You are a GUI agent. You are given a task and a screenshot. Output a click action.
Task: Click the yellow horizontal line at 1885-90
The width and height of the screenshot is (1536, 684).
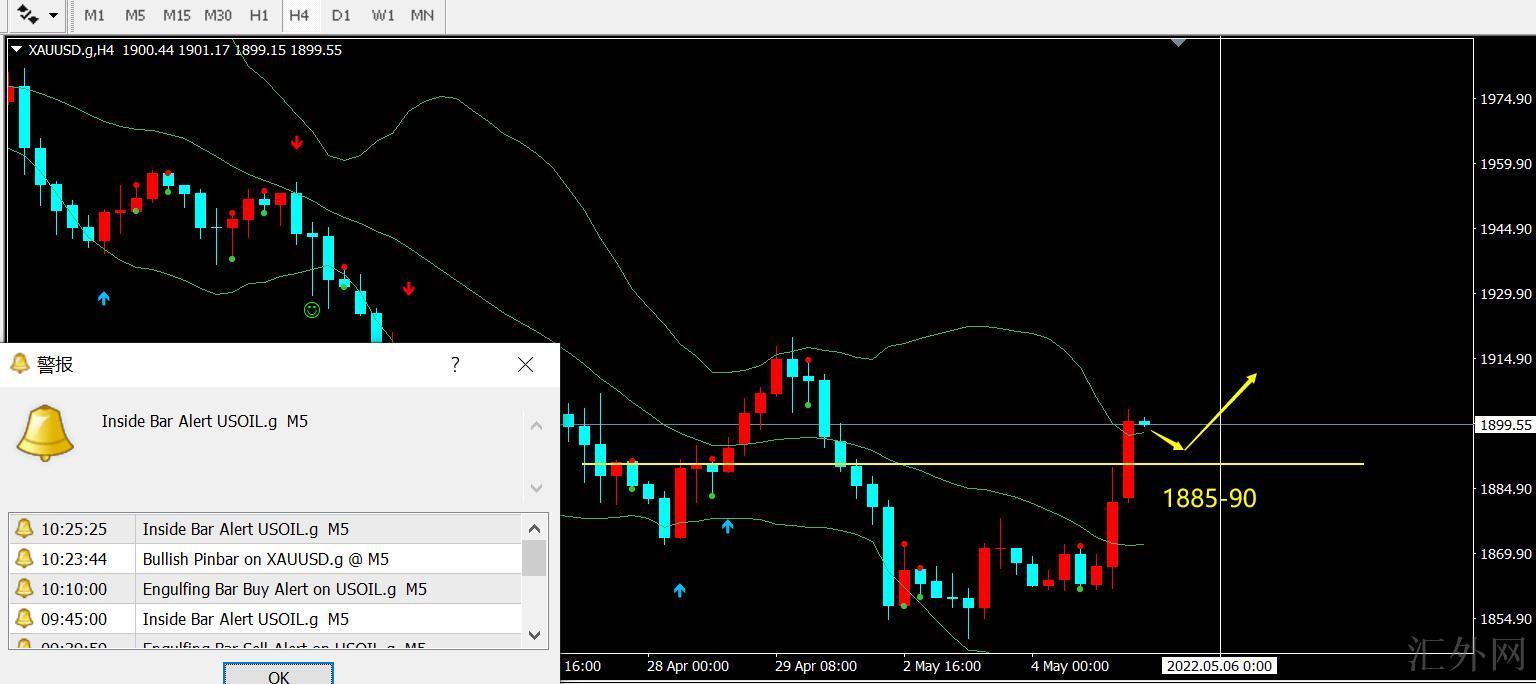click(x=1000, y=464)
